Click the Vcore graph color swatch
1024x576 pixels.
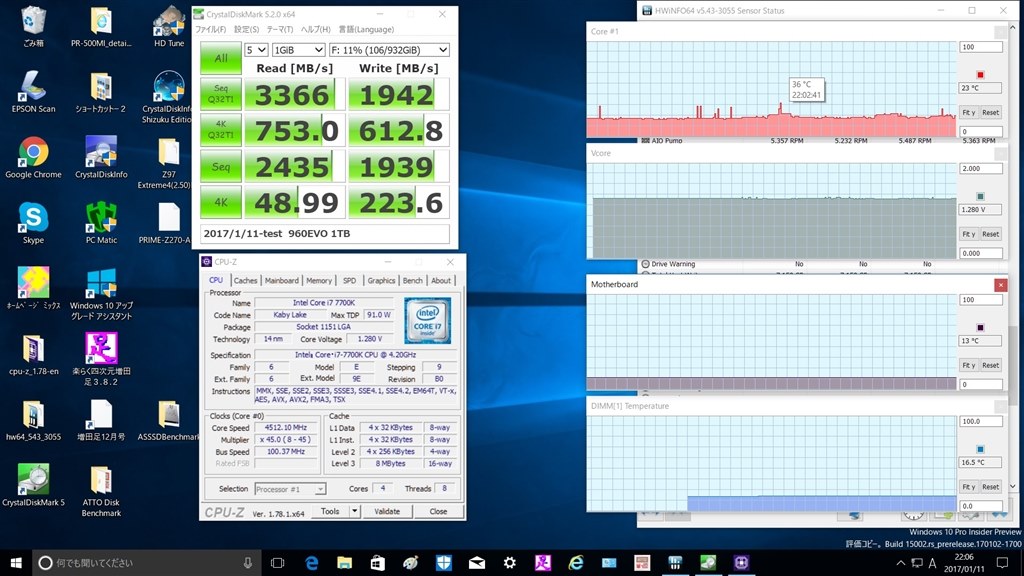[x=980, y=196]
